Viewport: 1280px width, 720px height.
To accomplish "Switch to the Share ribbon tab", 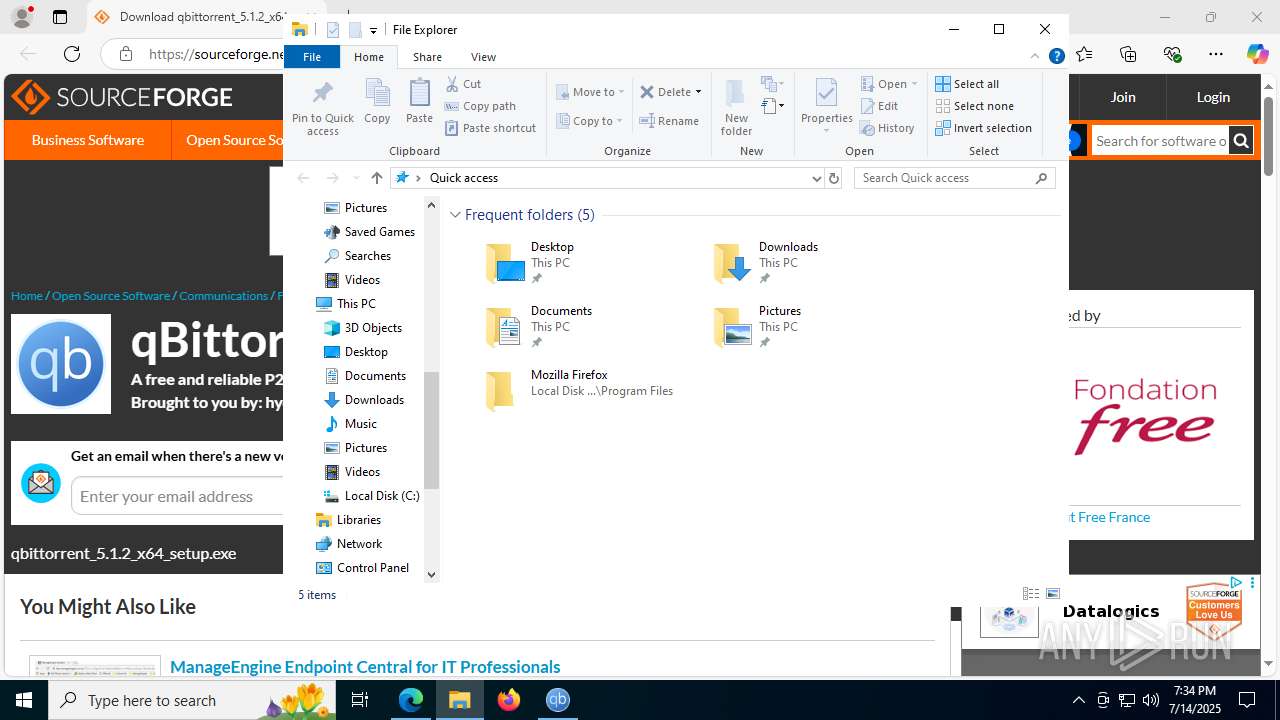I will [427, 57].
